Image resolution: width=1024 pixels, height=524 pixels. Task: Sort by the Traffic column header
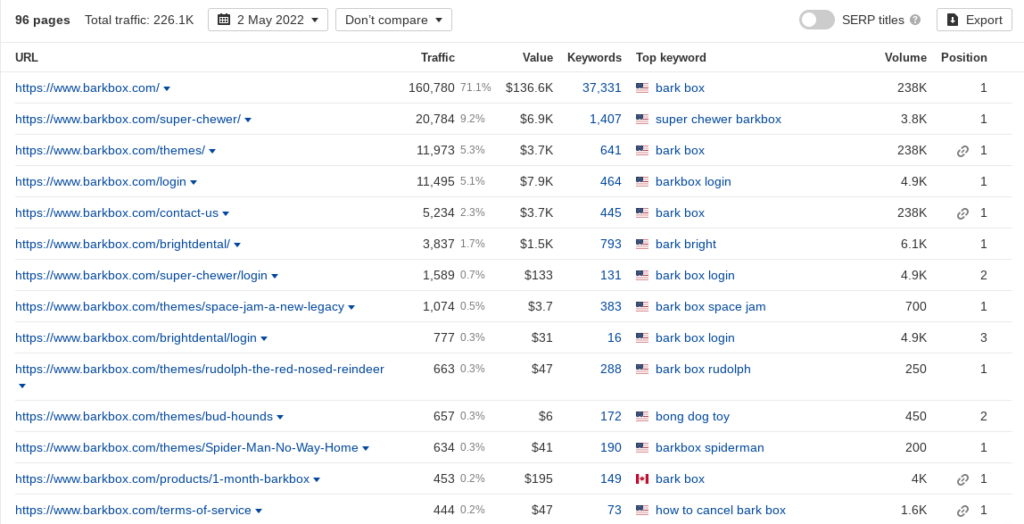pyautogui.click(x=438, y=57)
